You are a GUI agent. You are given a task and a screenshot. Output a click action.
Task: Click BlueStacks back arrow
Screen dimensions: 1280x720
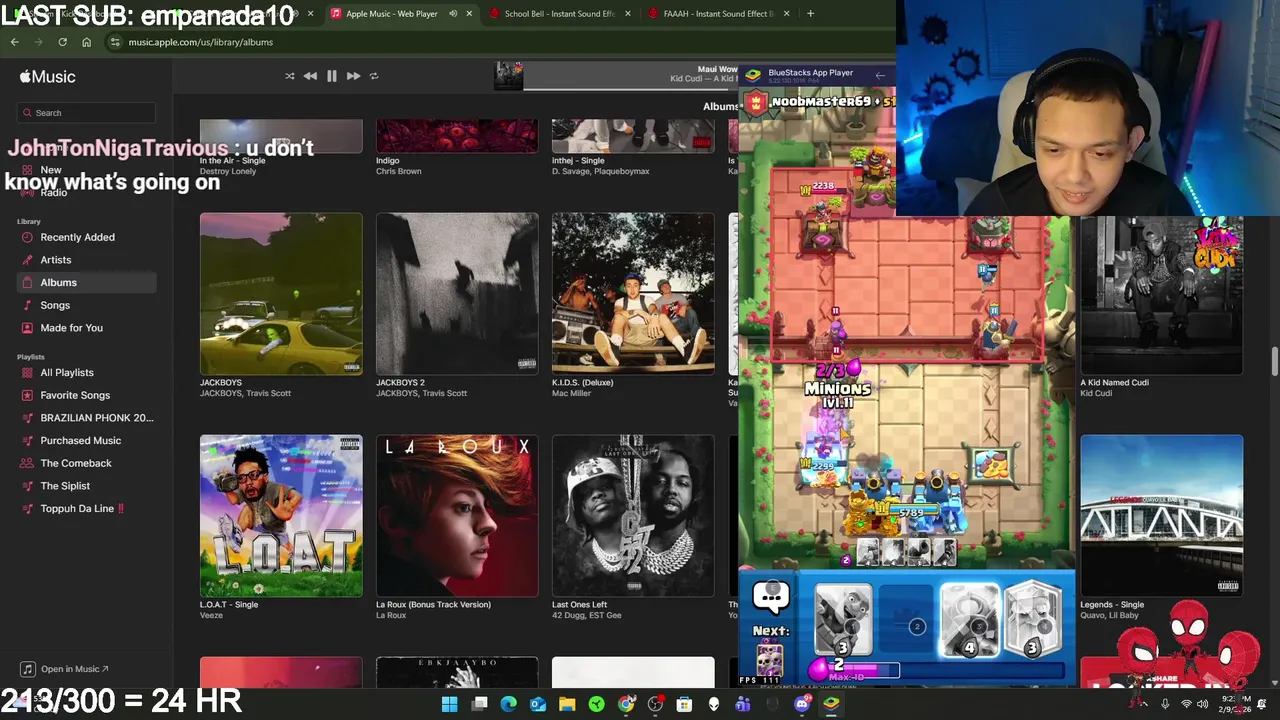pos(879,75)
